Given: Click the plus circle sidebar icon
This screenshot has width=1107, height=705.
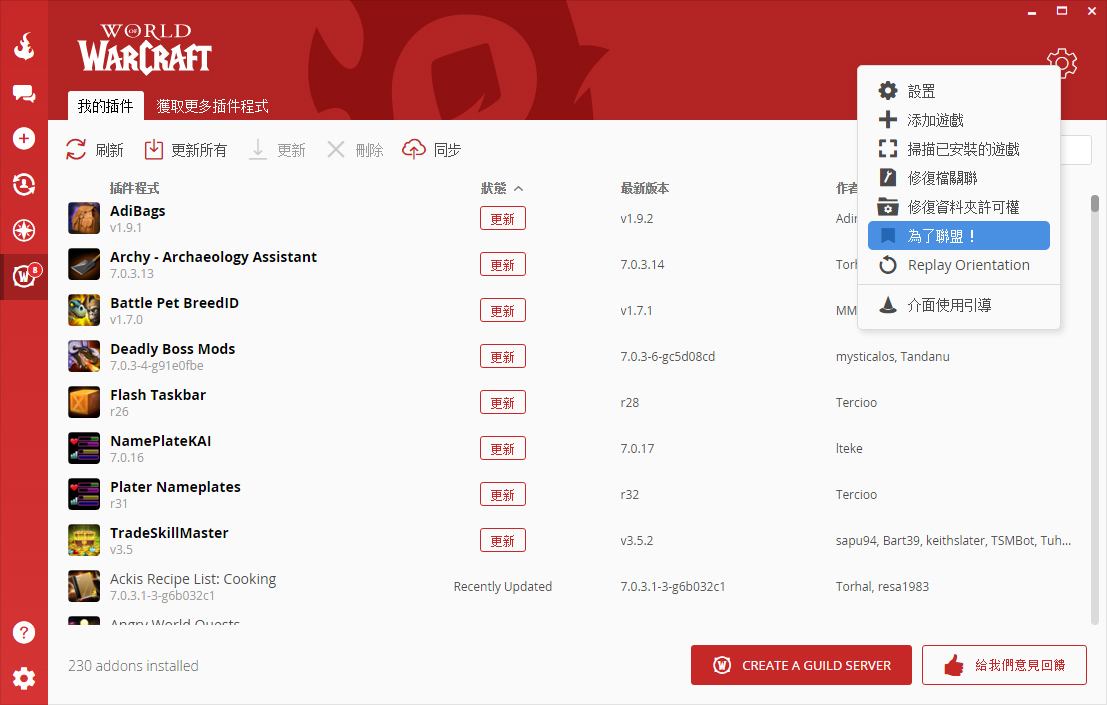Looking at the screenshot, I should tap(24, 138).
